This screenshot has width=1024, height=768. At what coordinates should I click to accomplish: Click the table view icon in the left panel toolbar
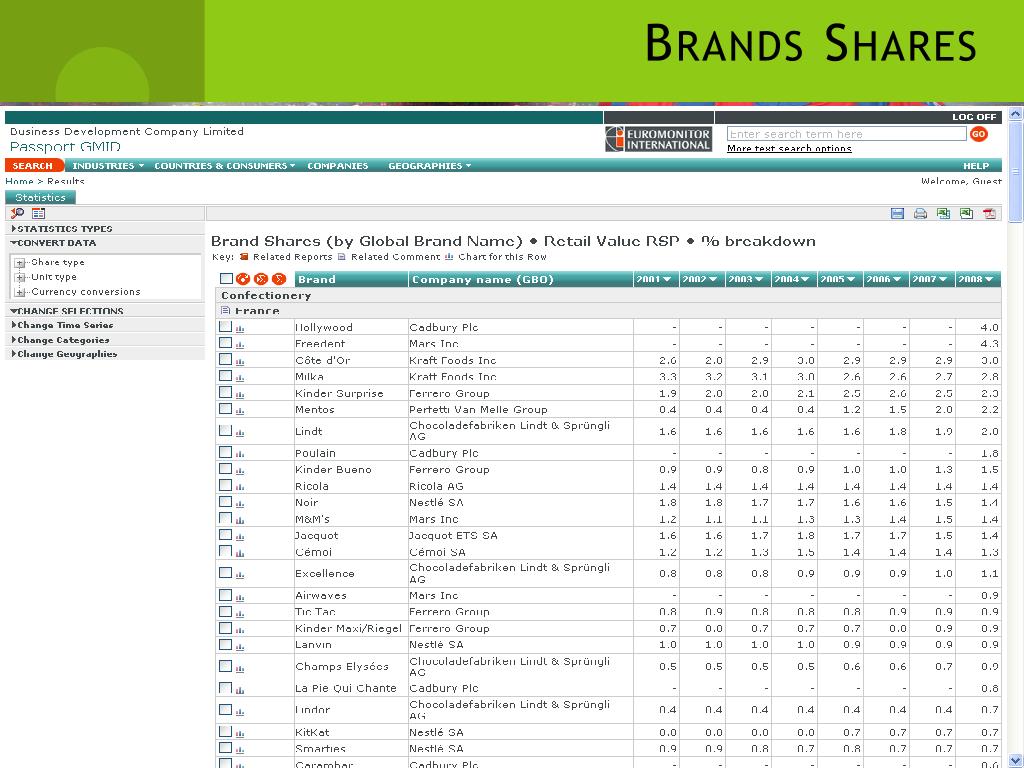(x=39, y=213)
